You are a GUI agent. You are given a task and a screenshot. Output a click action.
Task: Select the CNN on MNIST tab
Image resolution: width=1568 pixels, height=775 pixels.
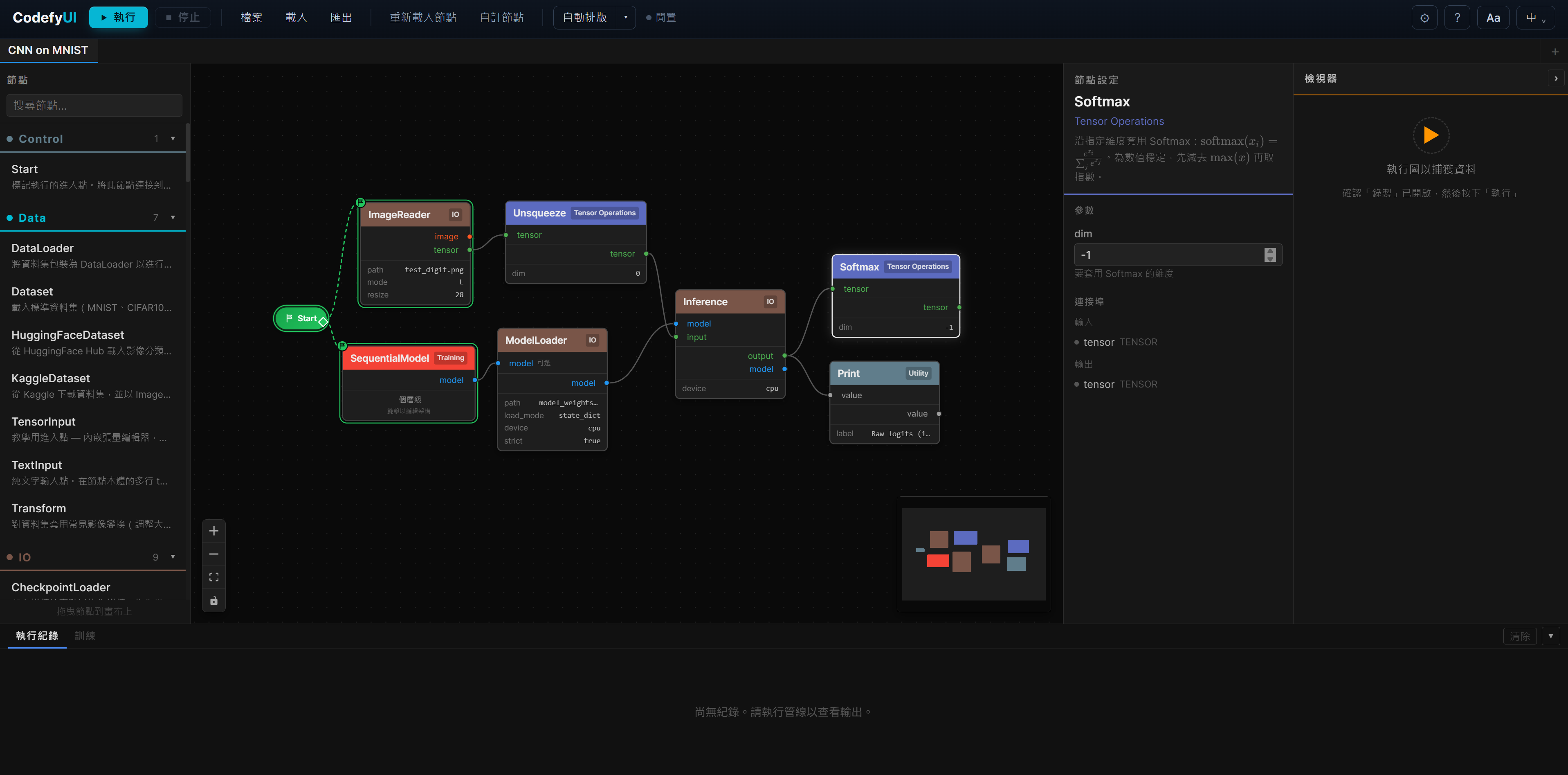click(48, 50)
